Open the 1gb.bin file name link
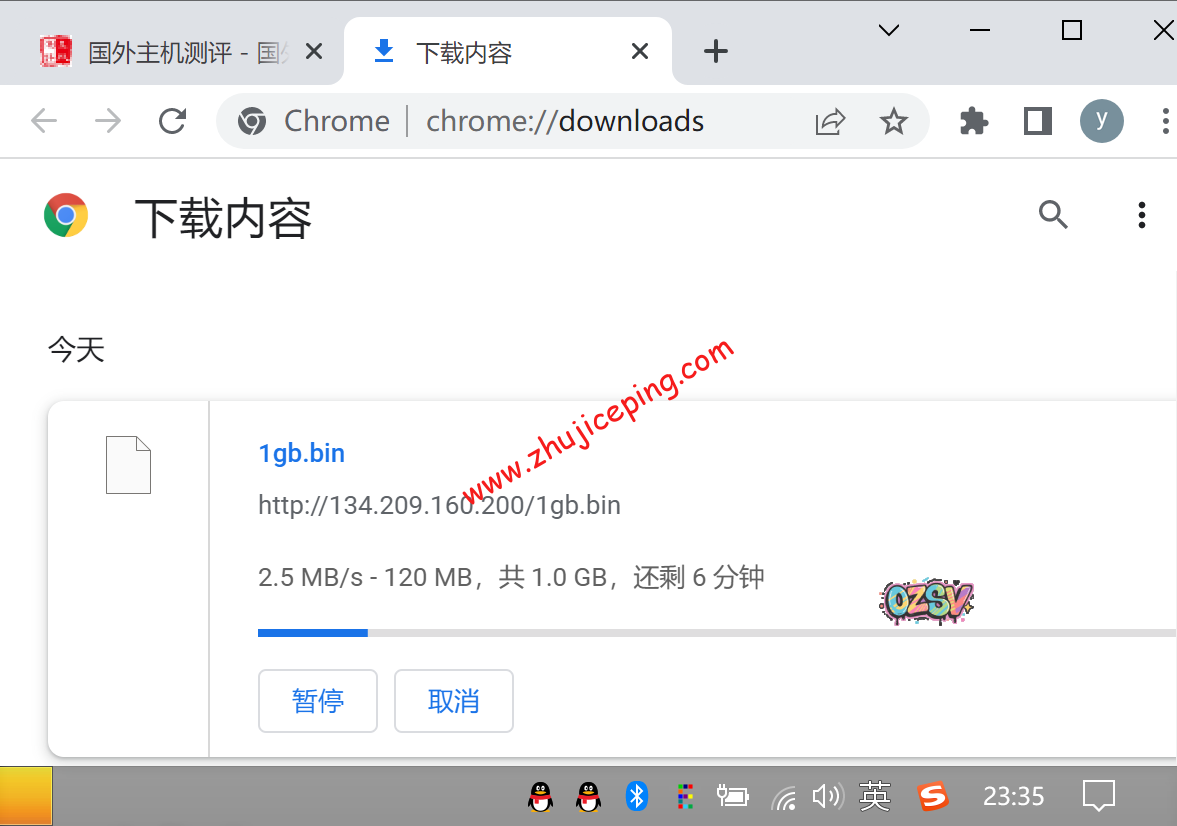Image resolution: width=1177 pixels, height=826 pixels. point(301,453)
